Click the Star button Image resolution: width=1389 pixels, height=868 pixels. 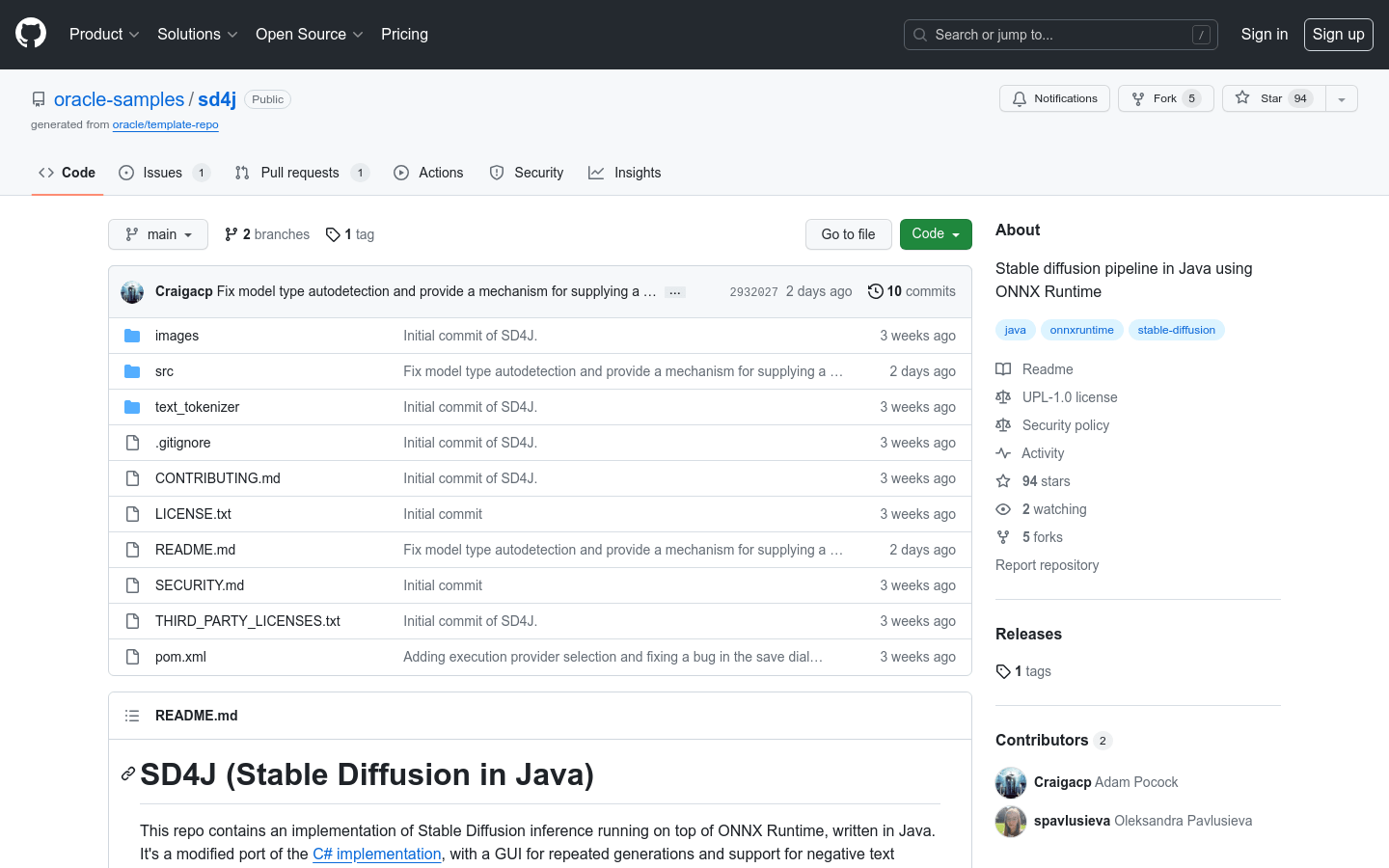1274,98
